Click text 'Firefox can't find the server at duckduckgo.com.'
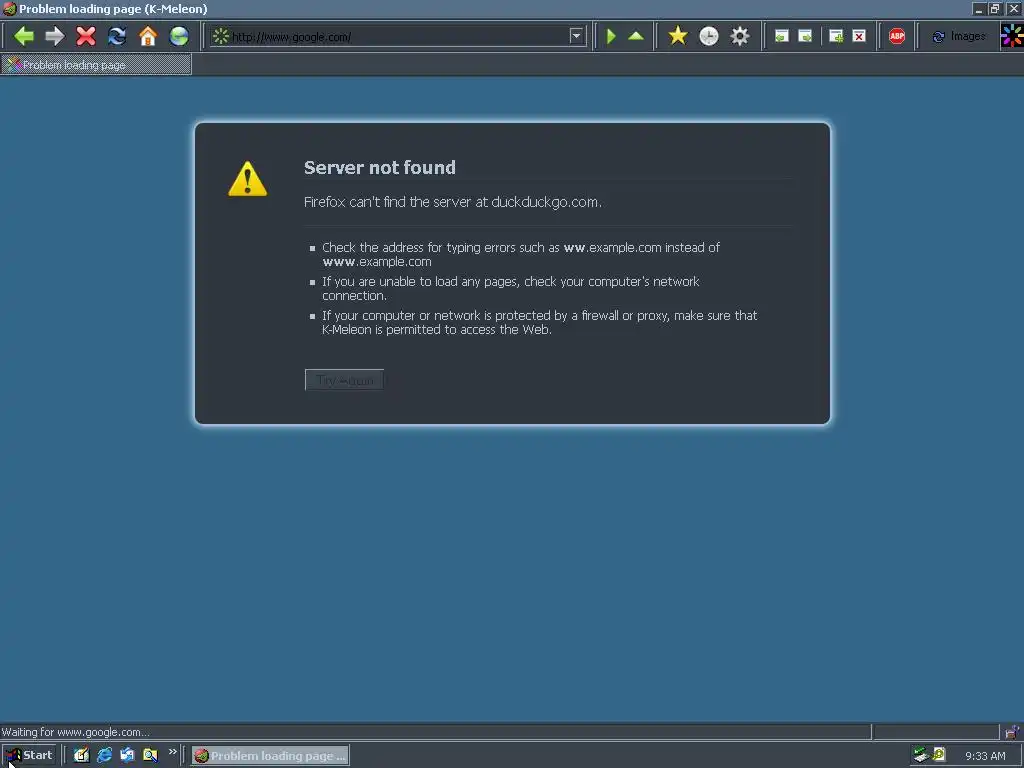1024x768 pixels. (453, 202)
